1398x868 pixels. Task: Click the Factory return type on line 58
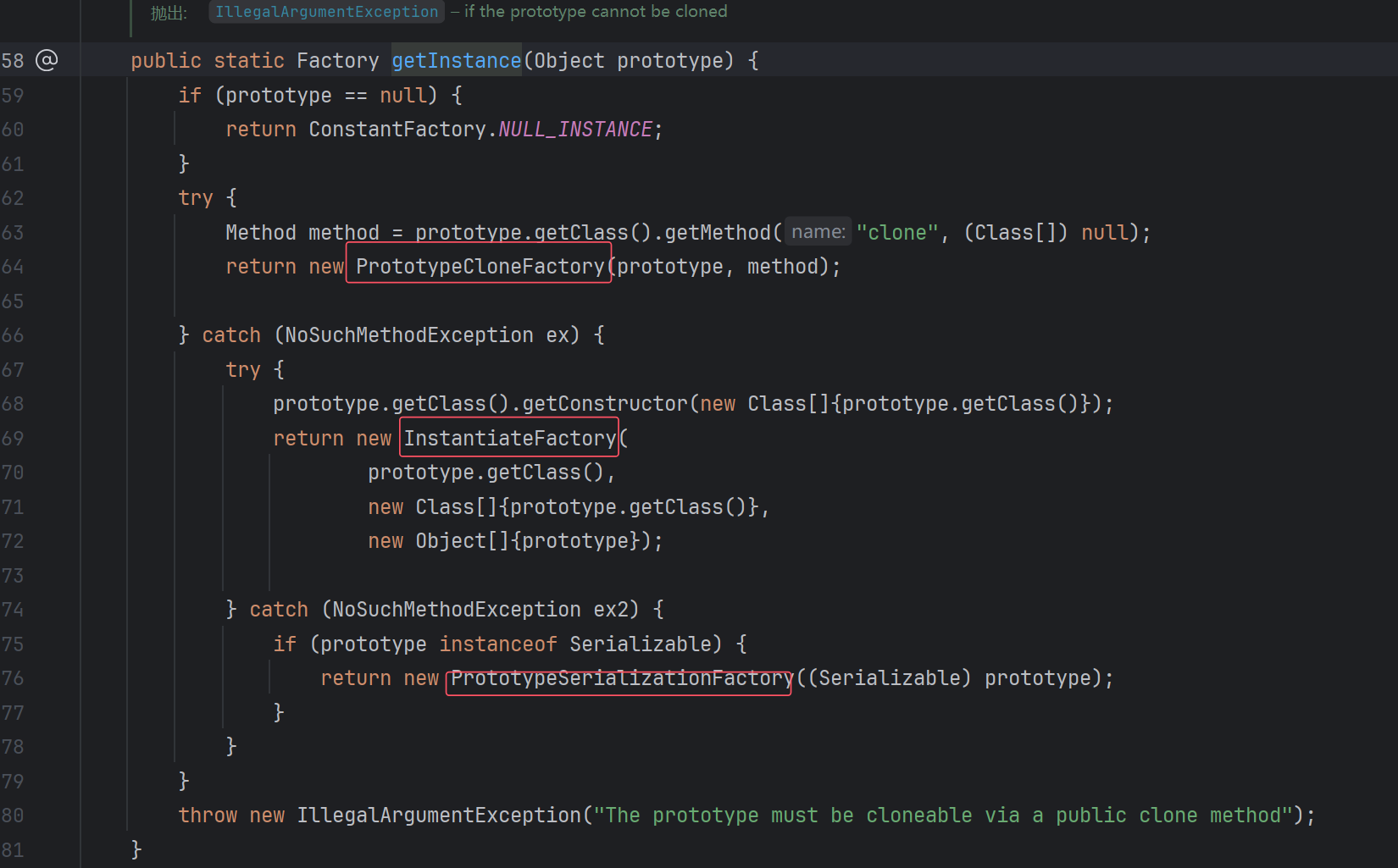[337, 61]
